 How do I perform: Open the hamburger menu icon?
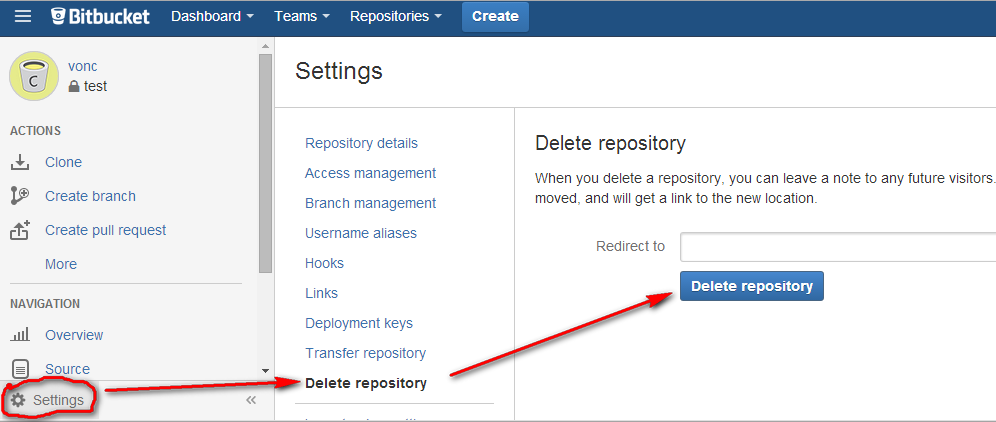[23, 16]
